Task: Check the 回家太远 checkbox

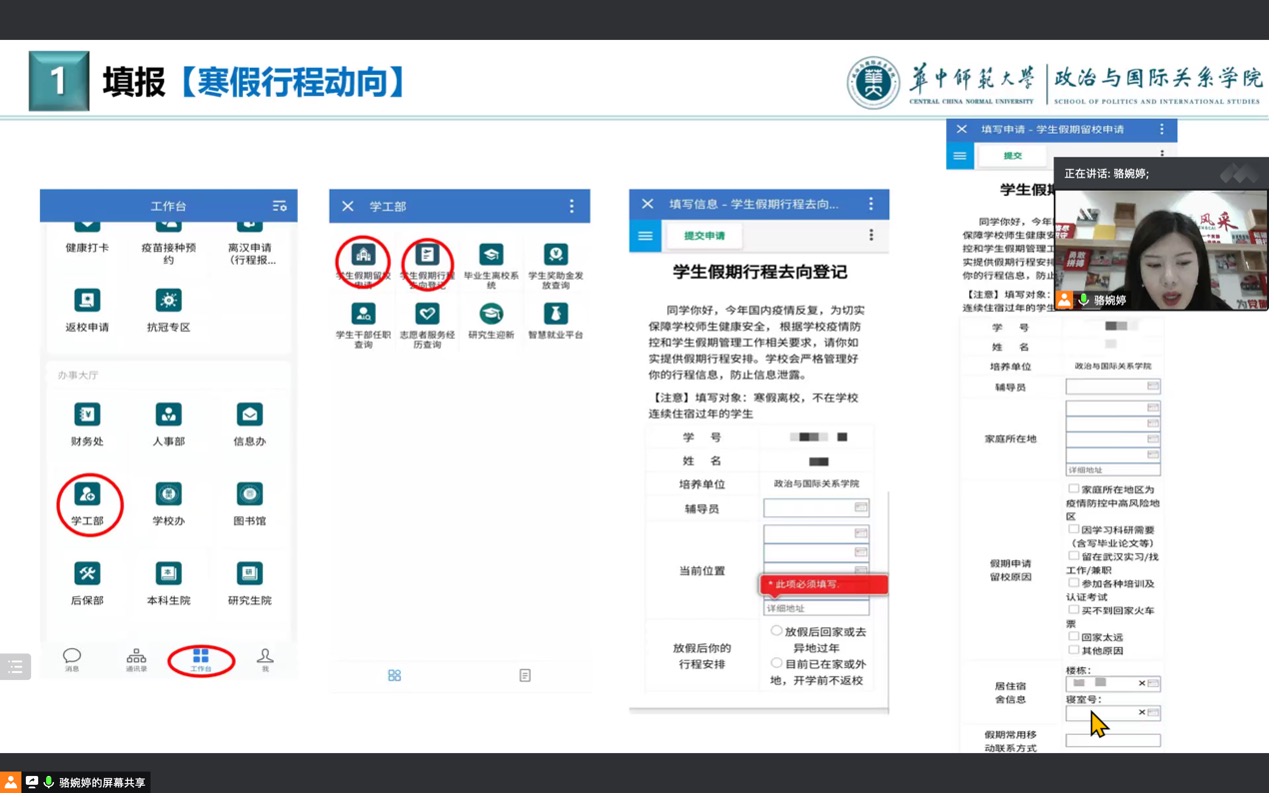Action: coord(1073,636)
